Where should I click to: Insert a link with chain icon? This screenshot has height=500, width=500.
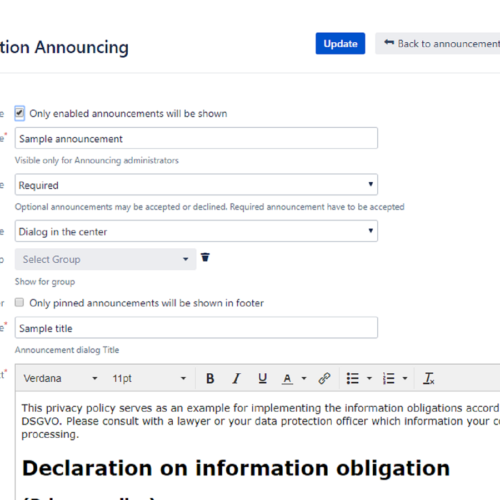[324, 378]
